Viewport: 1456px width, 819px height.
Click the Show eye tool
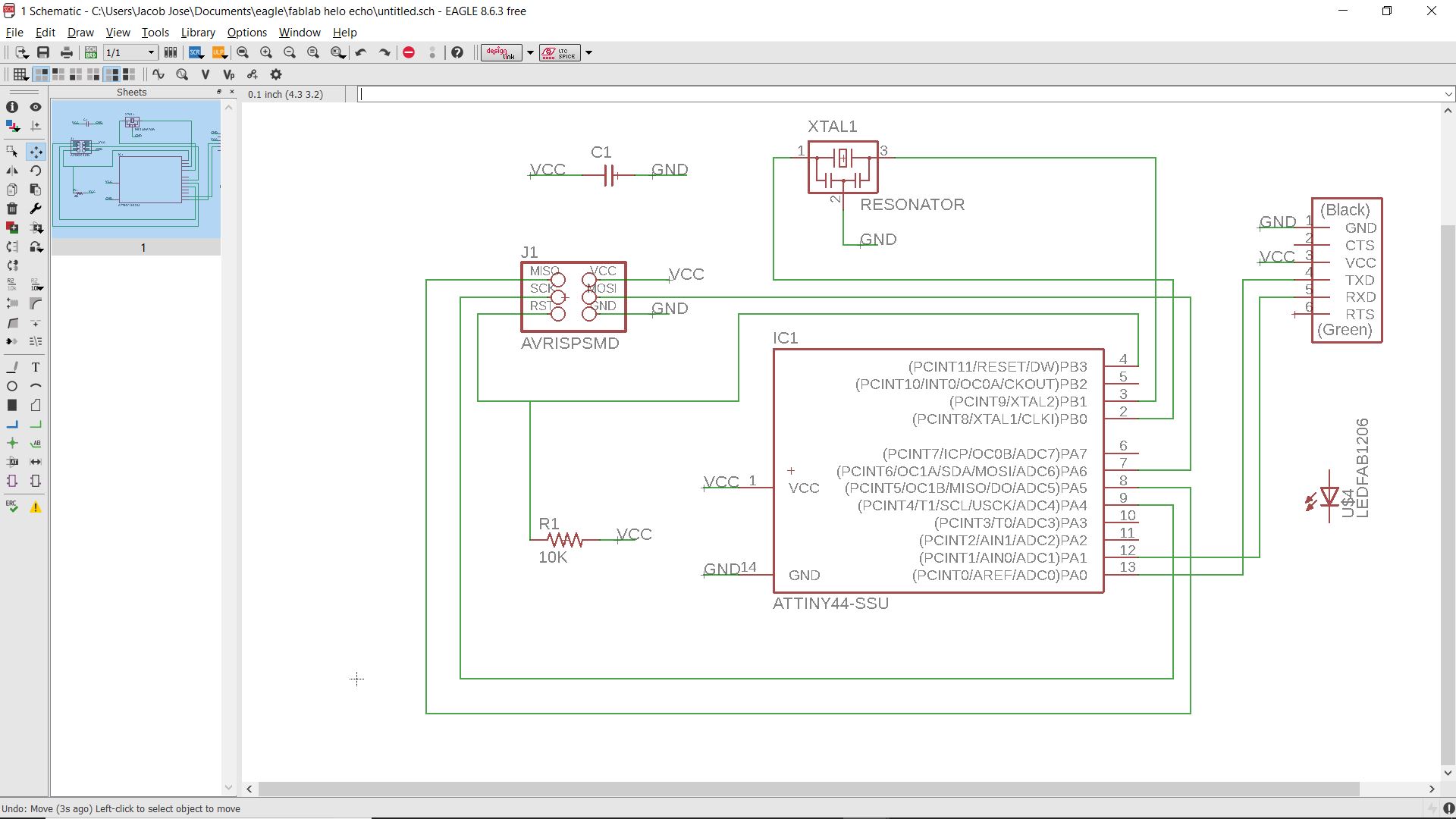point(36,107)
